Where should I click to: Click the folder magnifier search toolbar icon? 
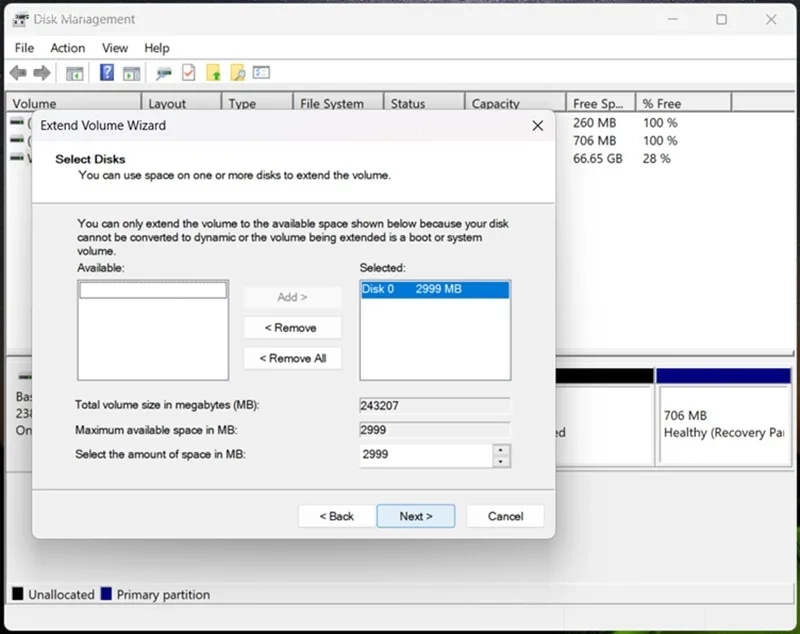click(x=238, y=73)
